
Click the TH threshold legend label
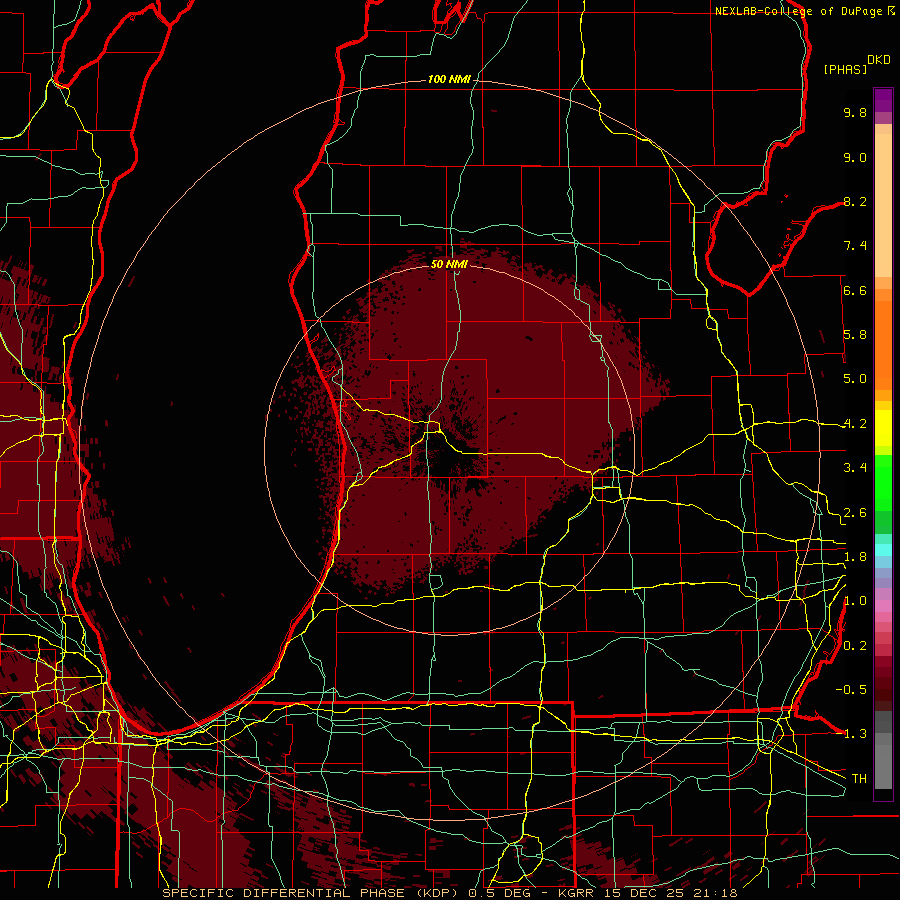point(859,779)
